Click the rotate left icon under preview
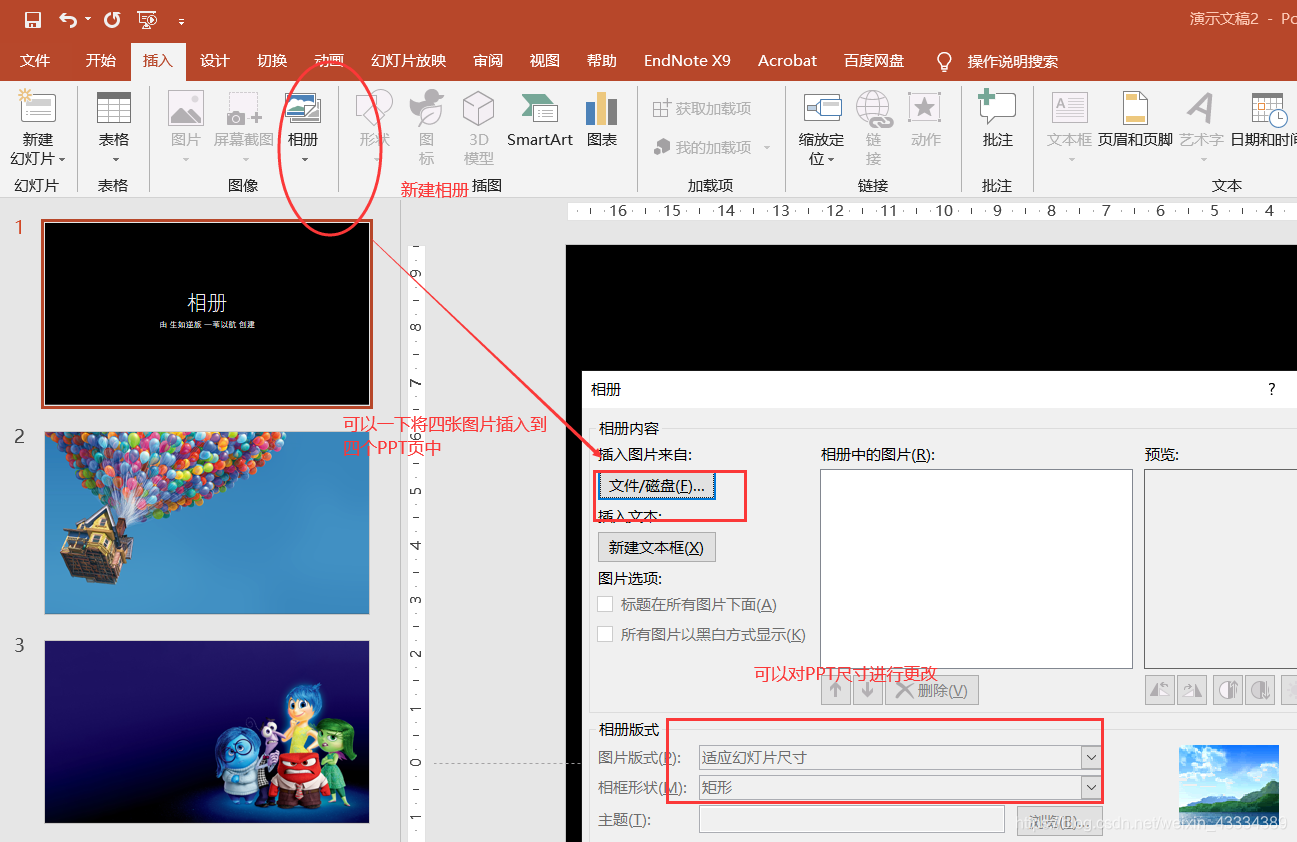 pyautogui.click(x=1160, y=690)
